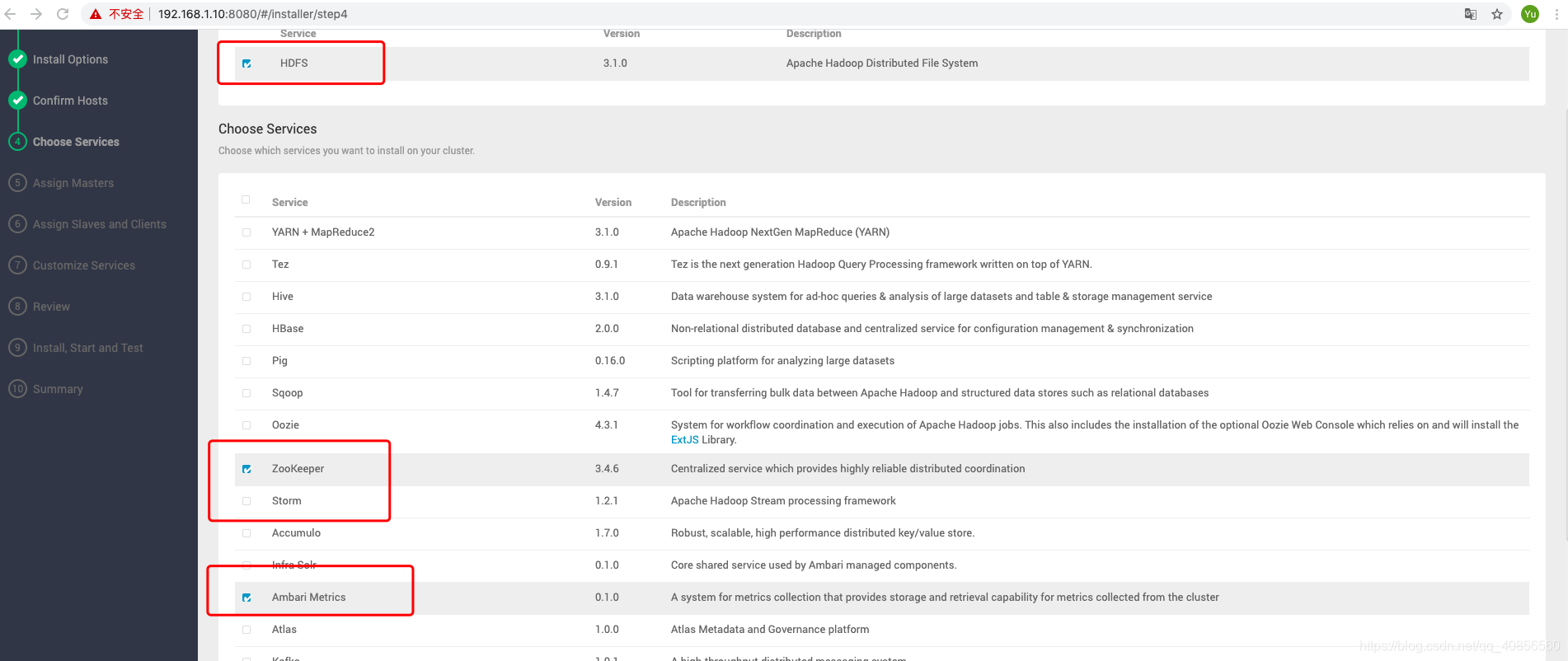Toggle the select-all services checkbox

coord(246,199)
